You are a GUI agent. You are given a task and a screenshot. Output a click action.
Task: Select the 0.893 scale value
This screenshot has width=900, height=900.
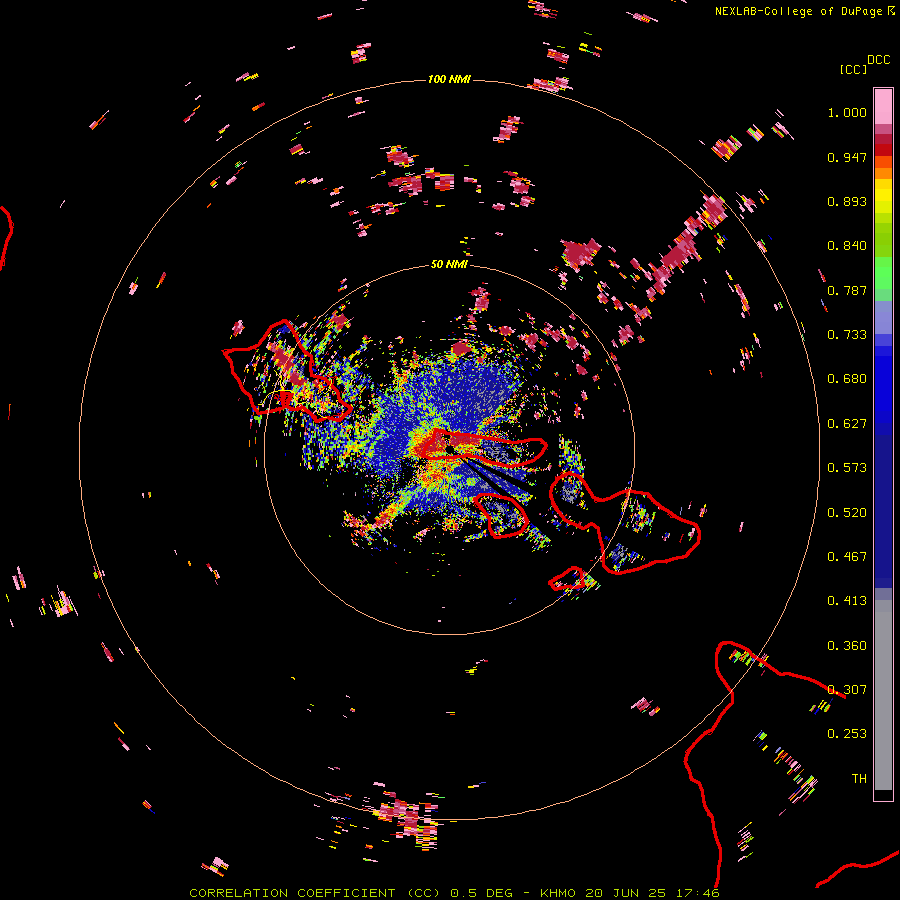[847, 201]
